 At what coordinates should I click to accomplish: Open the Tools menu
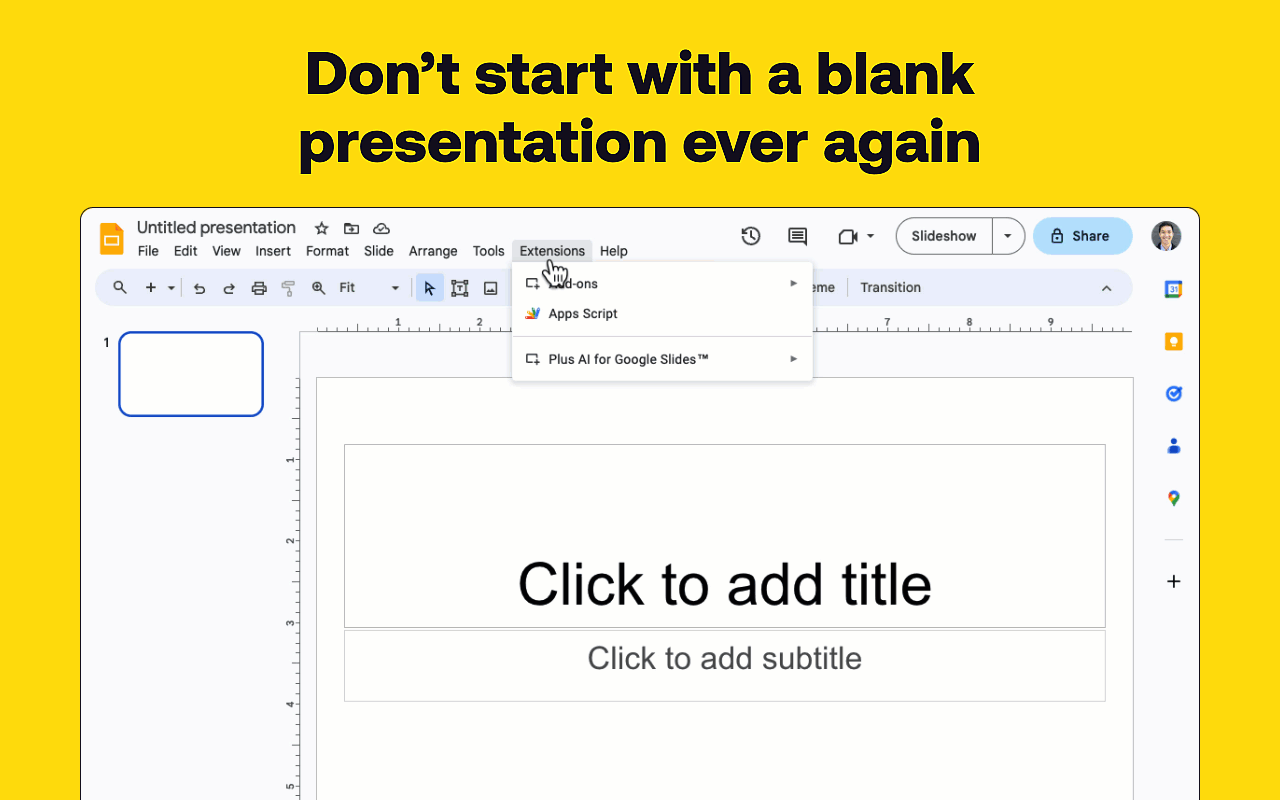click(x=488, y=251)
